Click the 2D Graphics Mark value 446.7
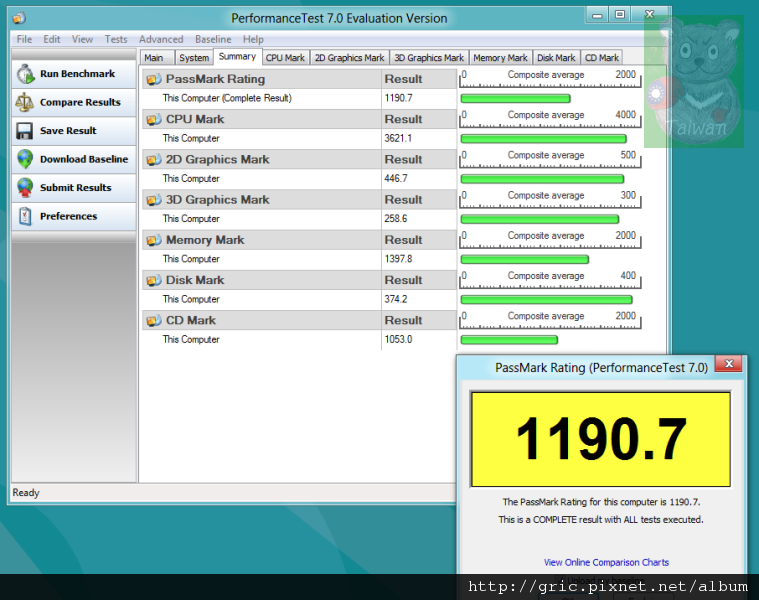The image size is (759, 600). (396, 179)
